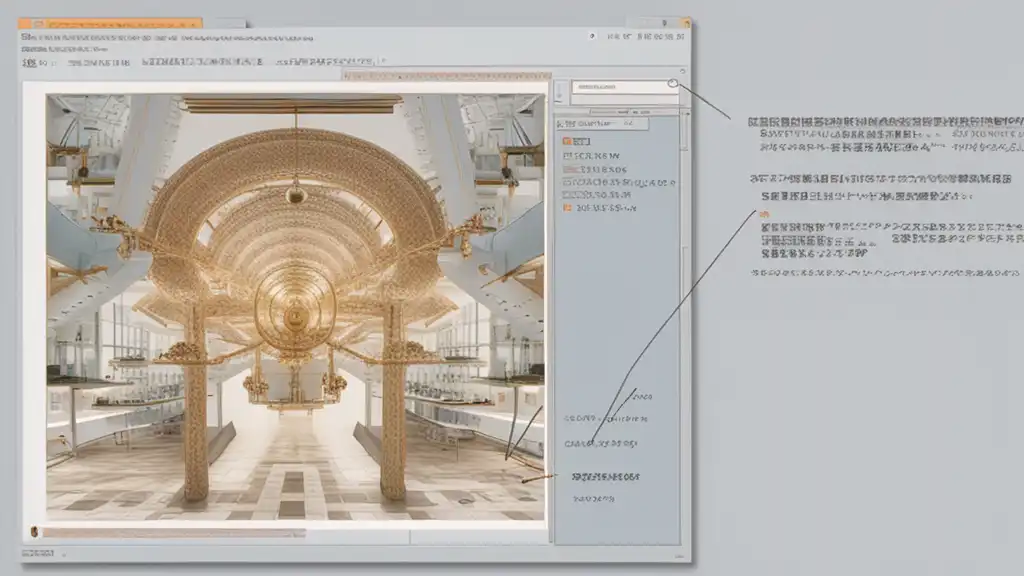1024x576 pixels.
Task: Switch to the orange highlighted window tab
Action: 110,22
